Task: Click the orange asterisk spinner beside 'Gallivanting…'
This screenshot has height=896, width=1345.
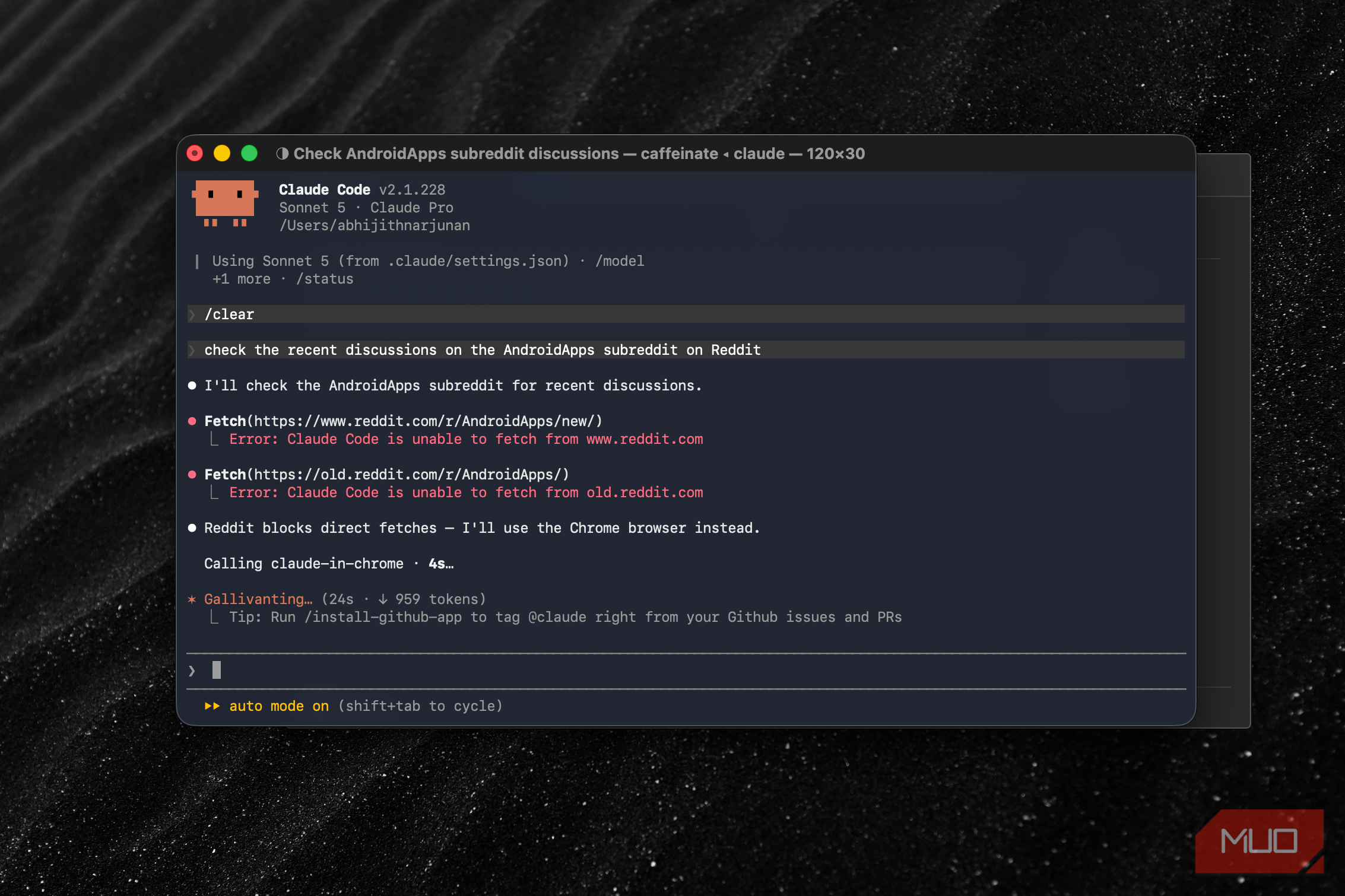Action: click(192, 599)
